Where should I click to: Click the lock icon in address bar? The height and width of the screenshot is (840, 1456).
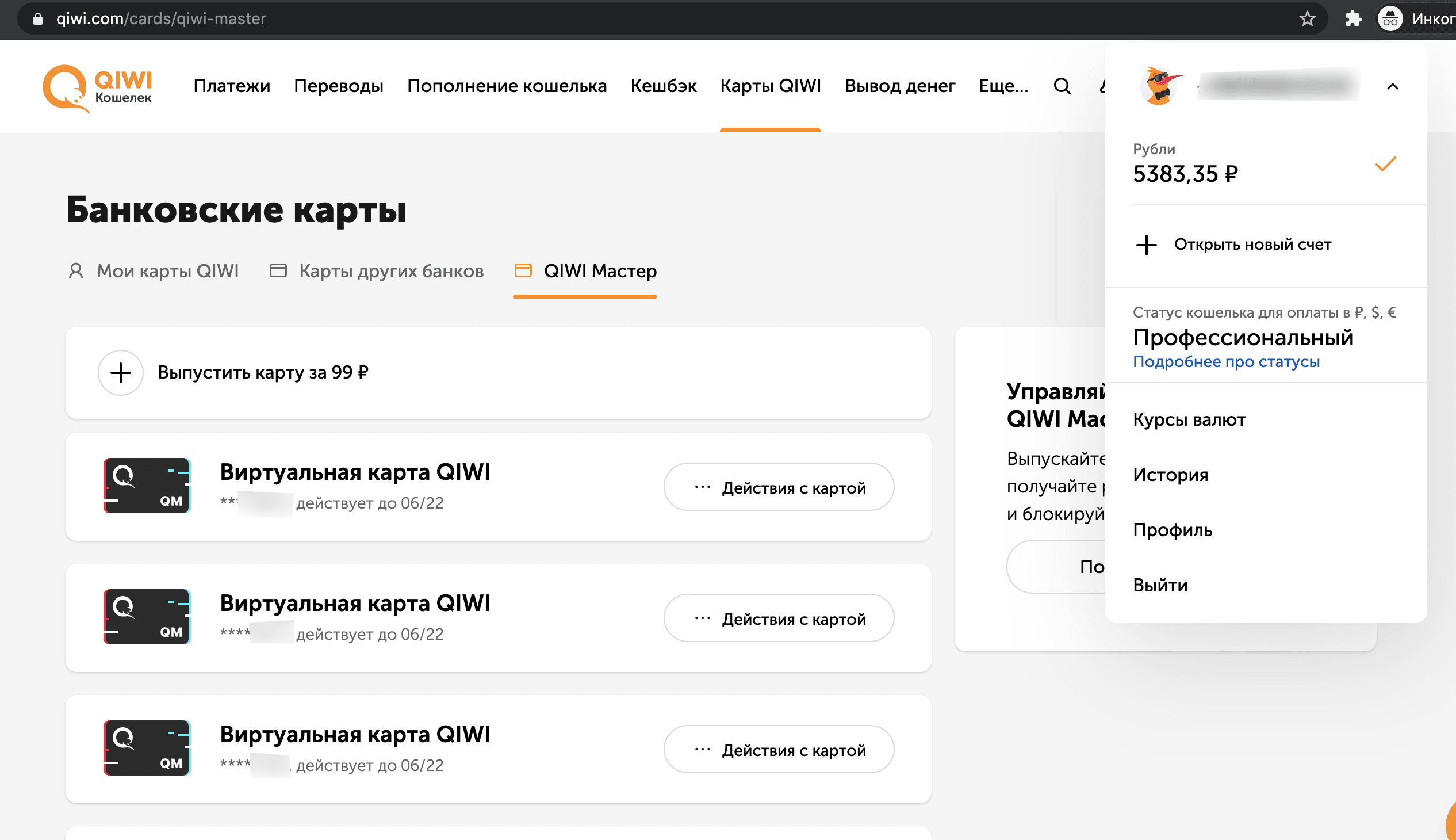click(x=38, y=18)
